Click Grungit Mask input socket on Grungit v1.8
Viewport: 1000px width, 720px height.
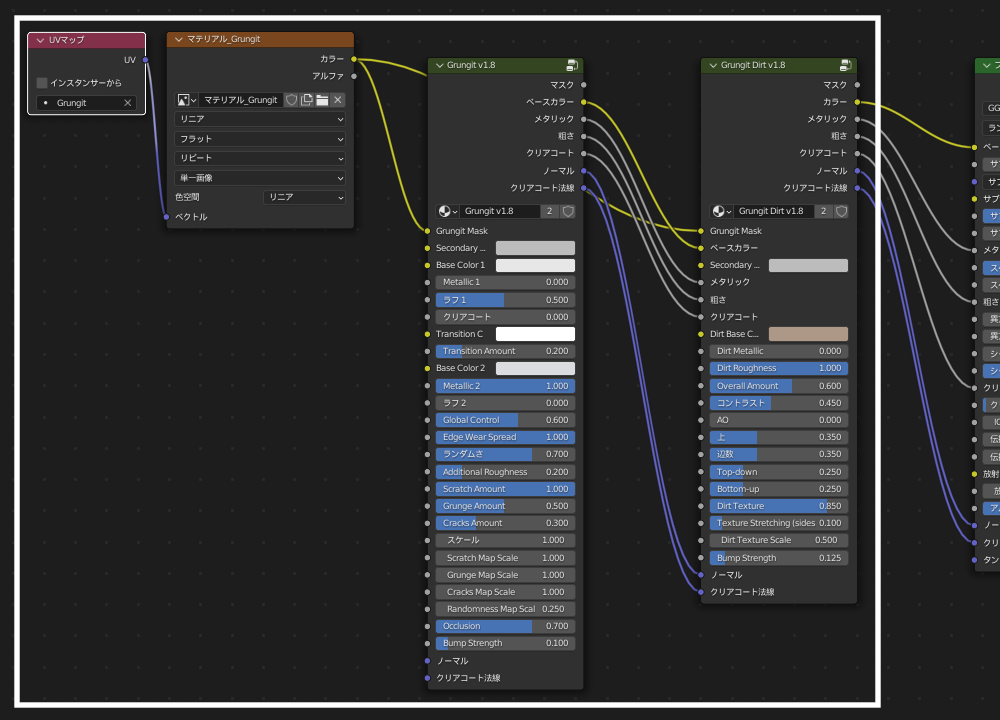point(427,231)
